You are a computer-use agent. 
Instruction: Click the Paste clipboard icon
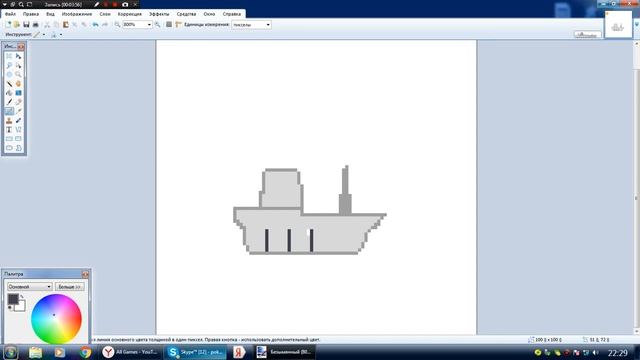(x=65, y=25)
